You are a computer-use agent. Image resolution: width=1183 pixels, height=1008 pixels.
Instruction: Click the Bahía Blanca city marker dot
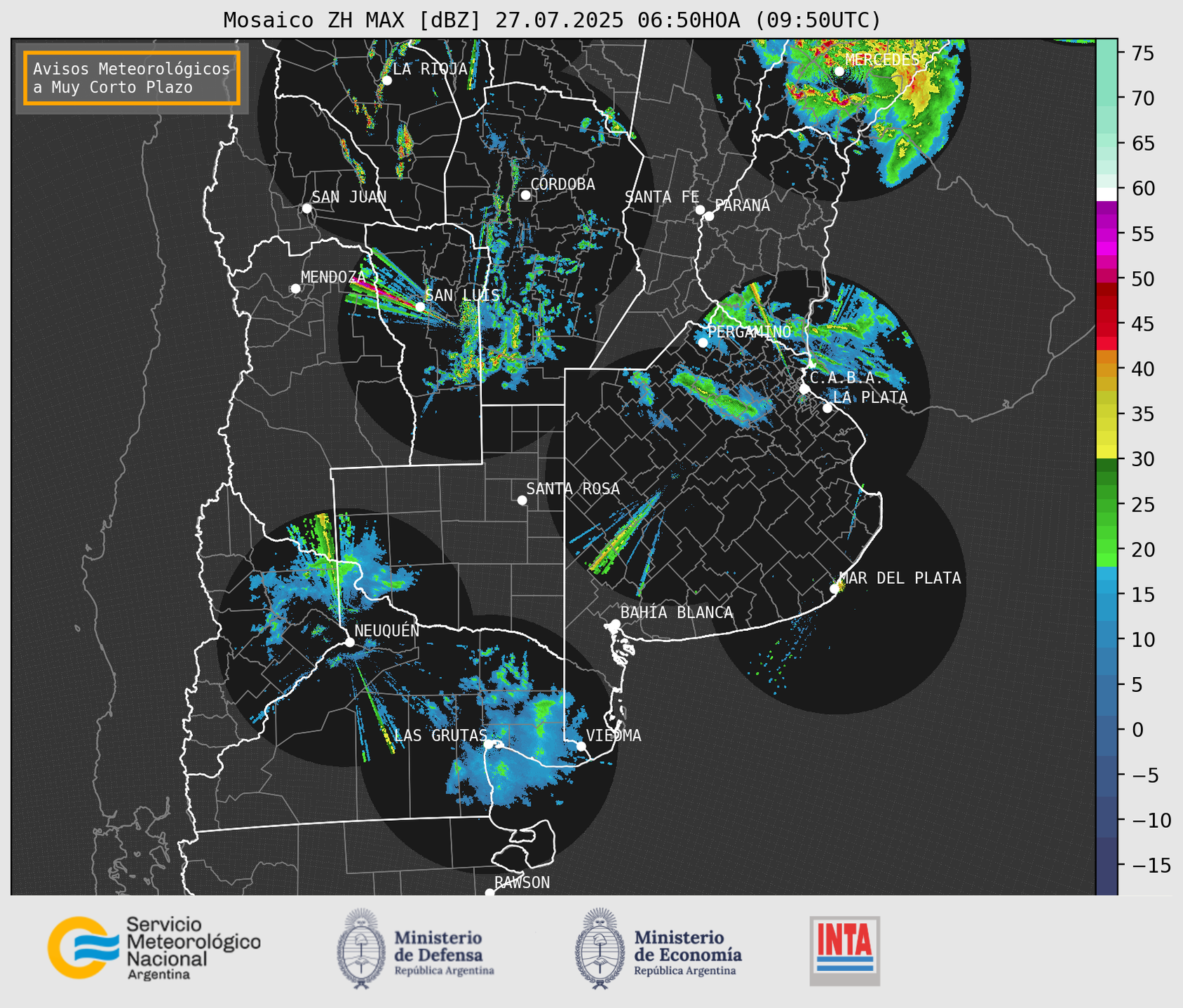click(x=615, y=624)
